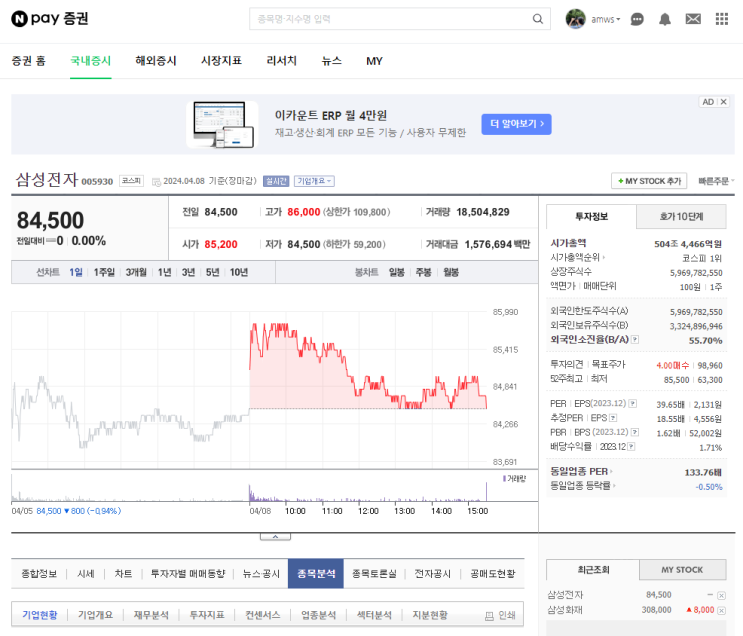
Task: Select the 10년 chart period
Action: coord(239,272)
